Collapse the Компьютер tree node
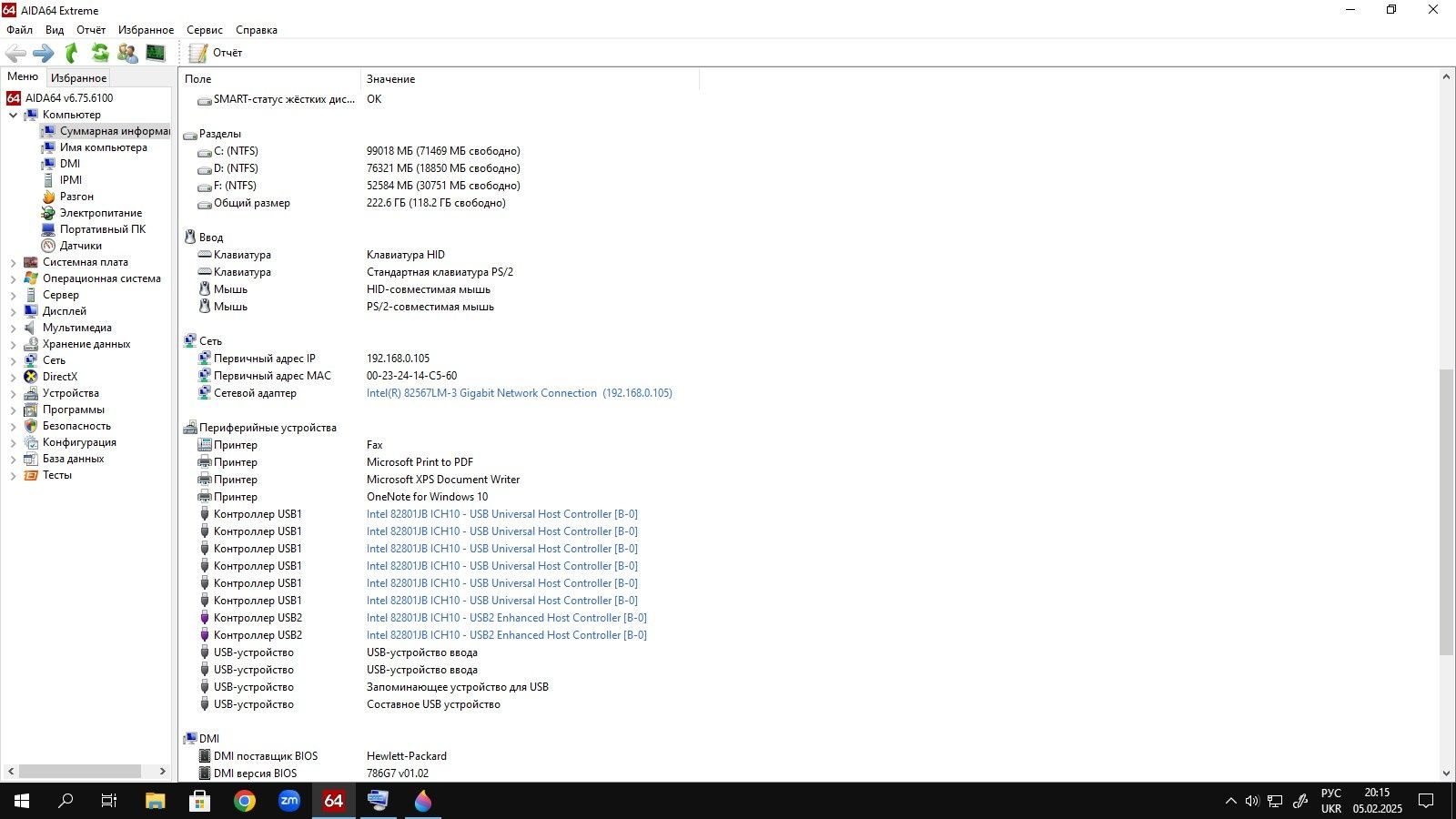Image resolution: width=1456 pixels, height=819 pixels. coord(13,115)
